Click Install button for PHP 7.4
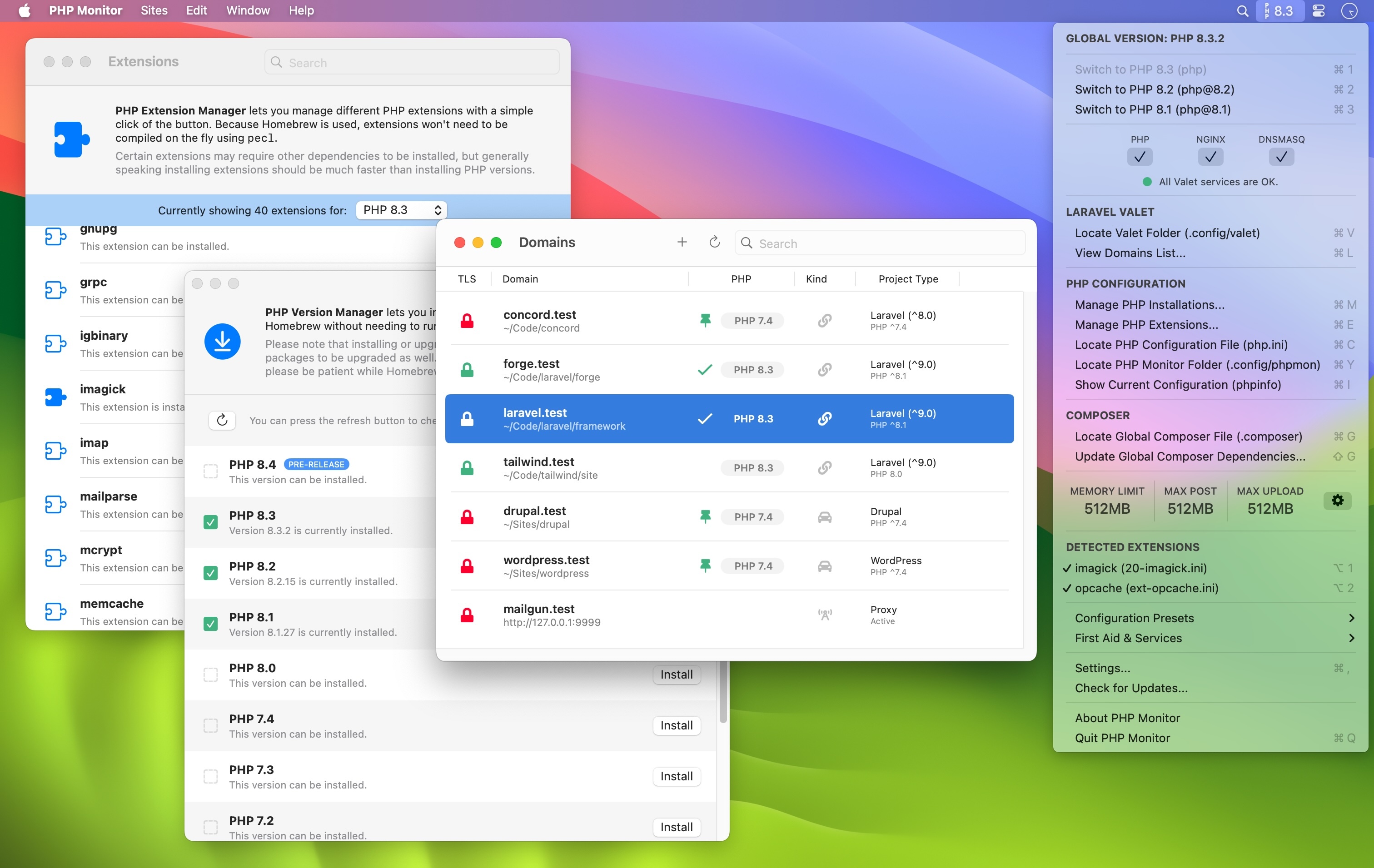The width and height of the screenshot is (1374, 868). [676, 725]
